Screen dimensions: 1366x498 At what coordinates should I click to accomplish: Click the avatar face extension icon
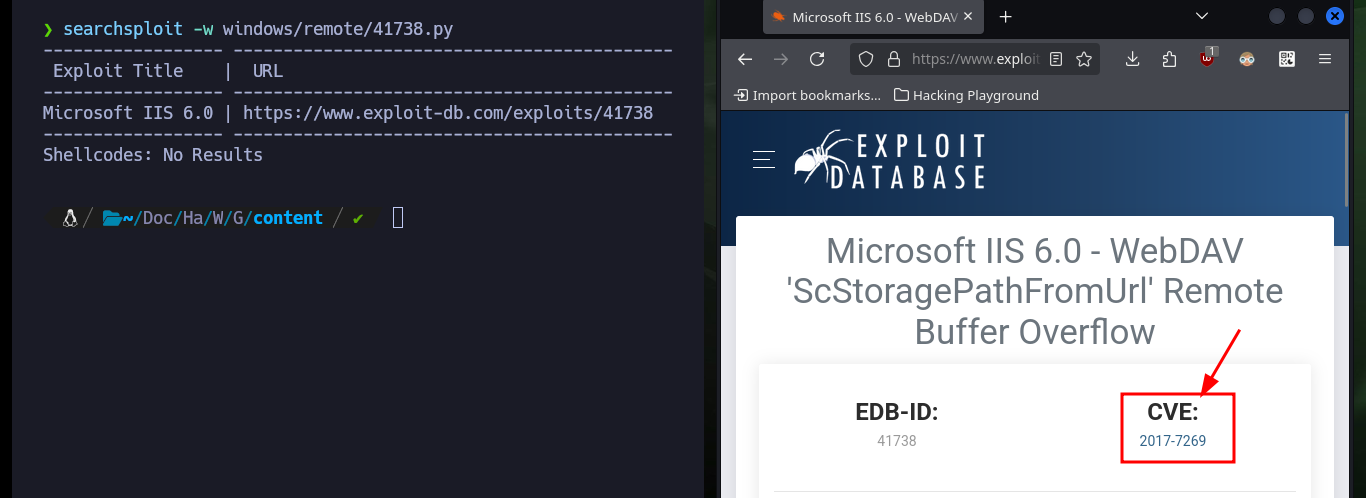1246,59
